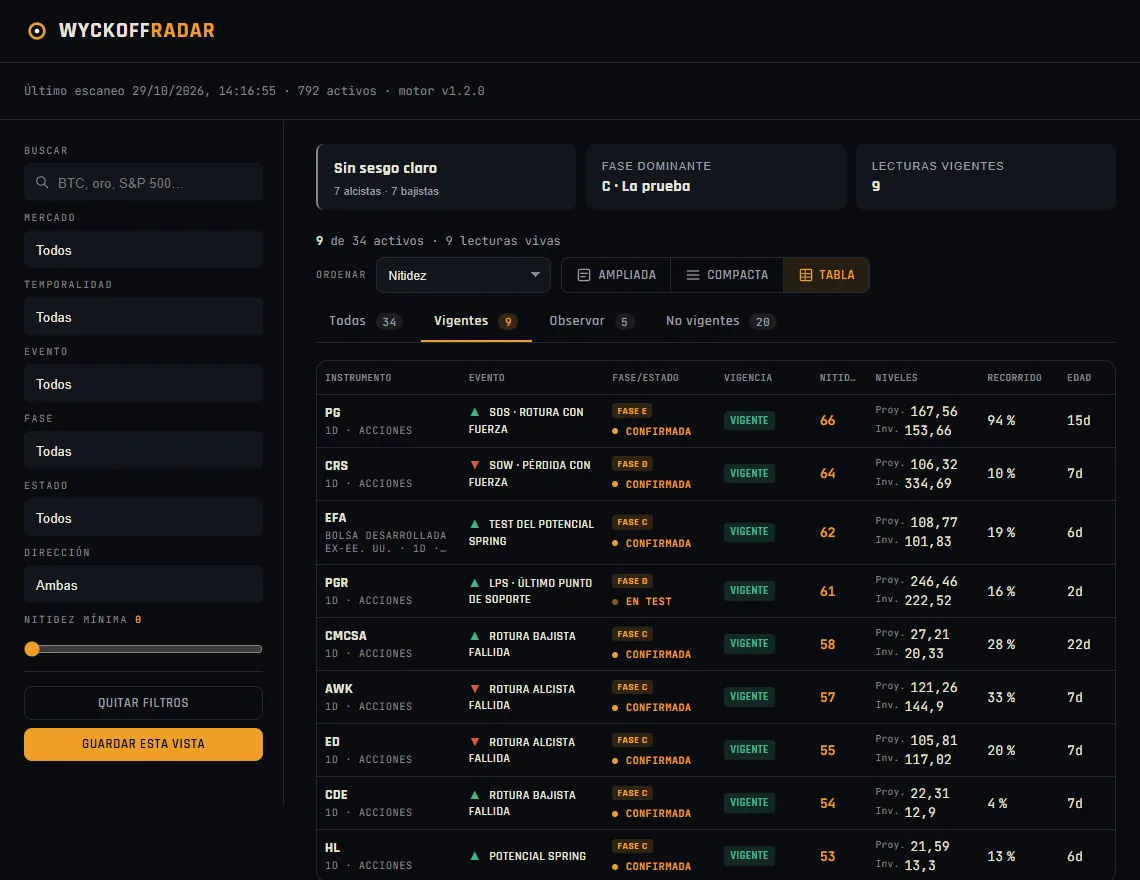Click the WyckoffRadar target logo icon
Viewport: 1140px width, 880px height.
[36, 31]
